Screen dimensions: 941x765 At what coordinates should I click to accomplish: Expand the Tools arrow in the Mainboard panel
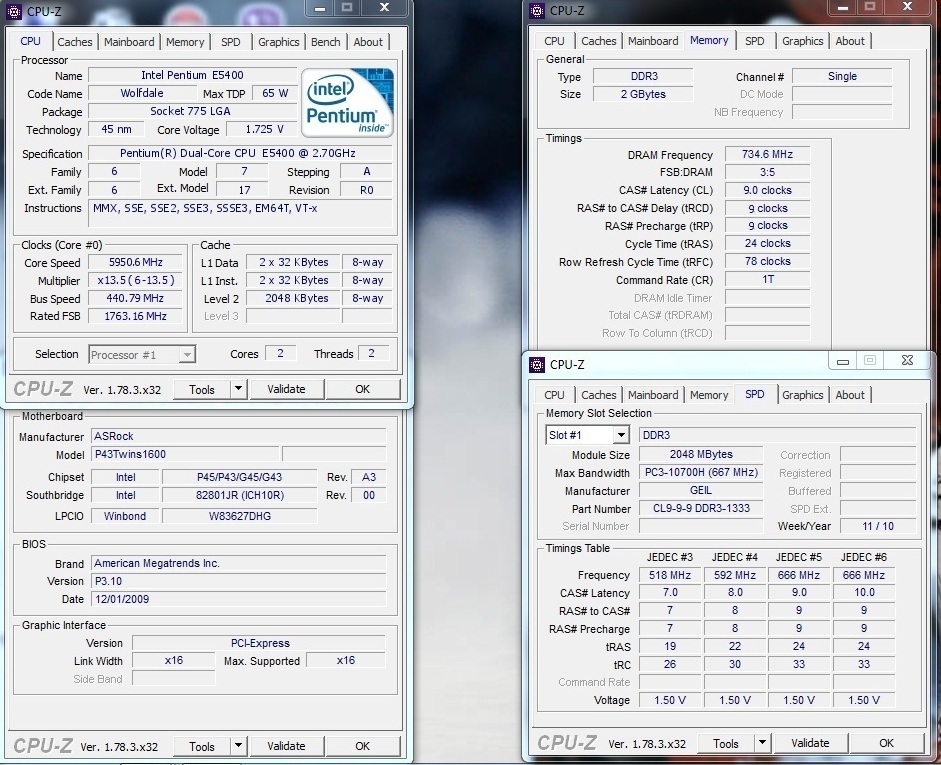point(238,746)
